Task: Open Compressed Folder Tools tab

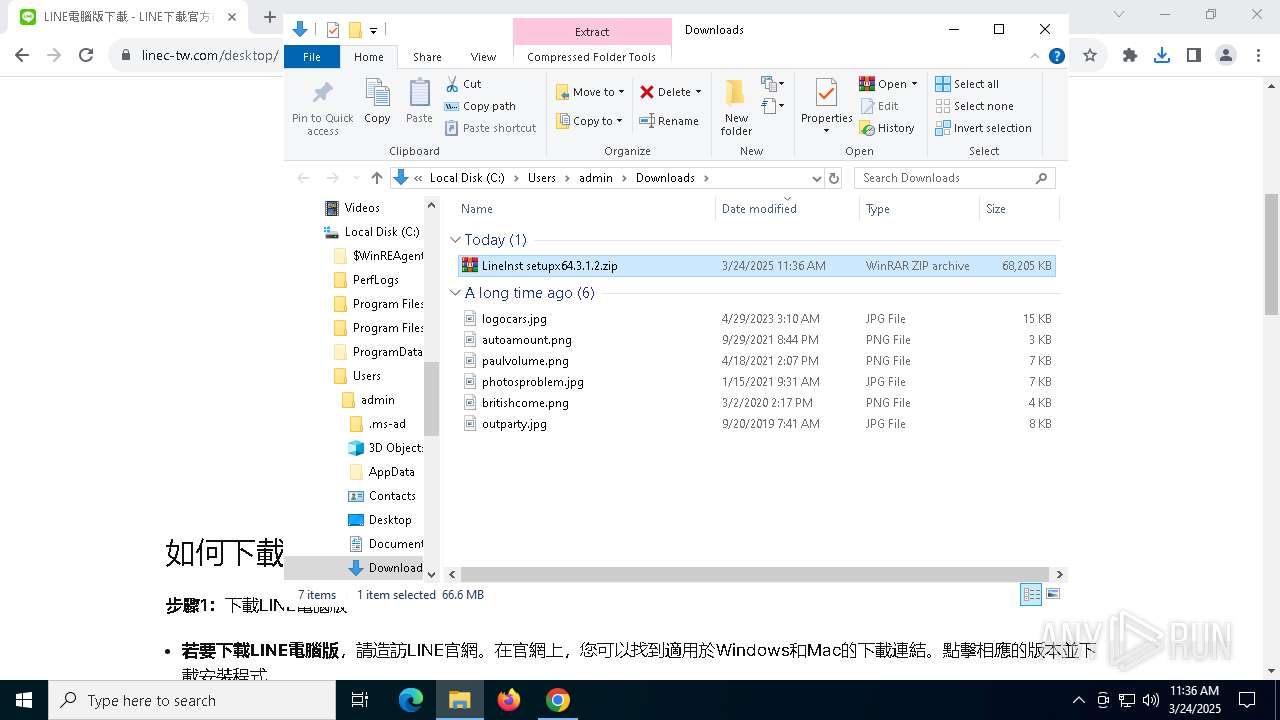Action: tap(592, 57)
